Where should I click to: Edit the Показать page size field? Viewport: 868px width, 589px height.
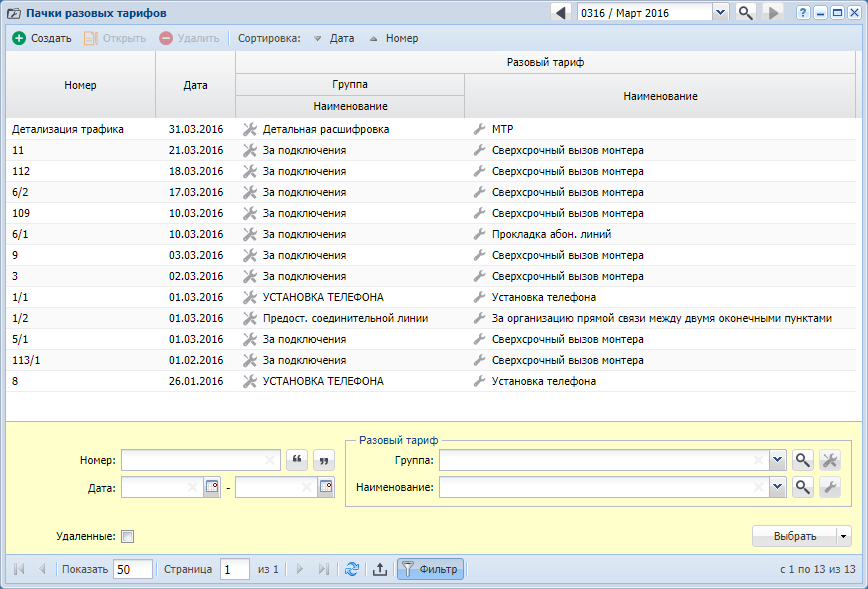133,569
